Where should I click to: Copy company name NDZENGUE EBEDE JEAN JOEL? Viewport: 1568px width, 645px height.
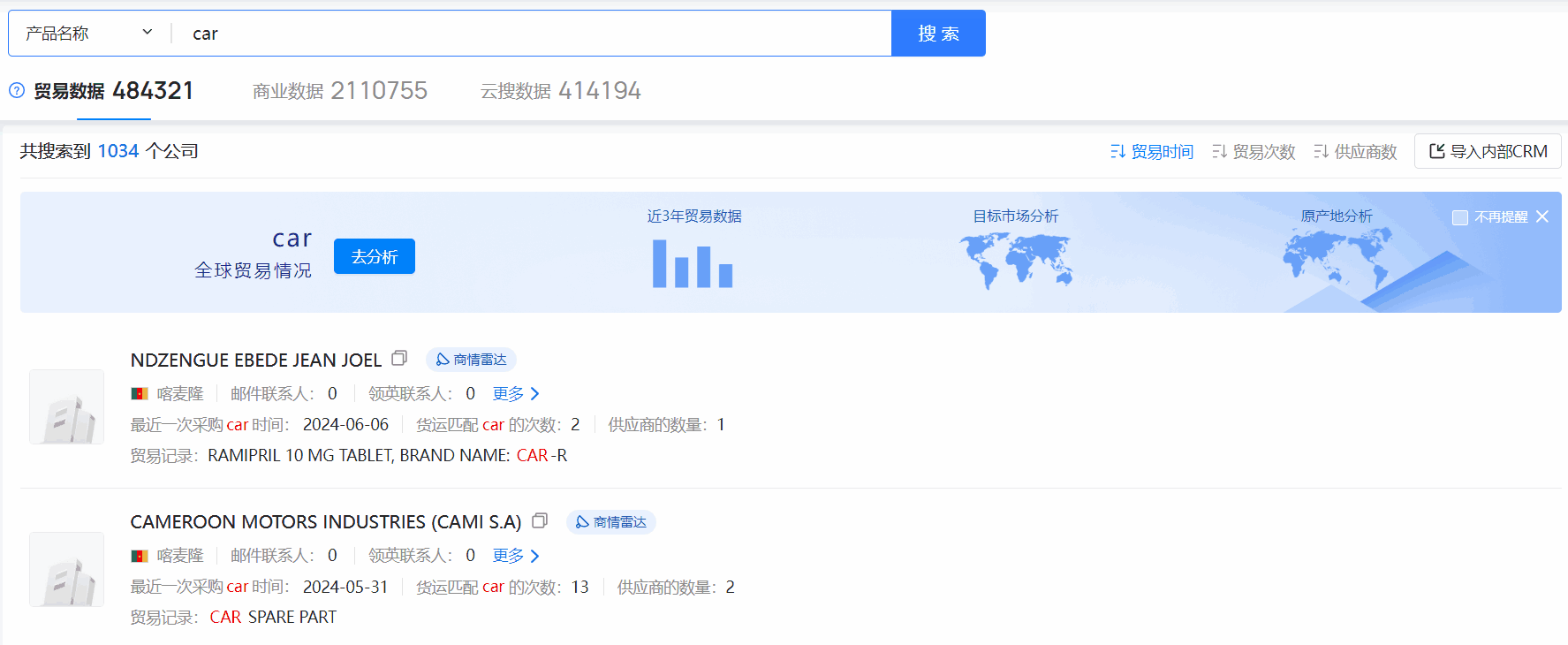[x=399, y=359]
